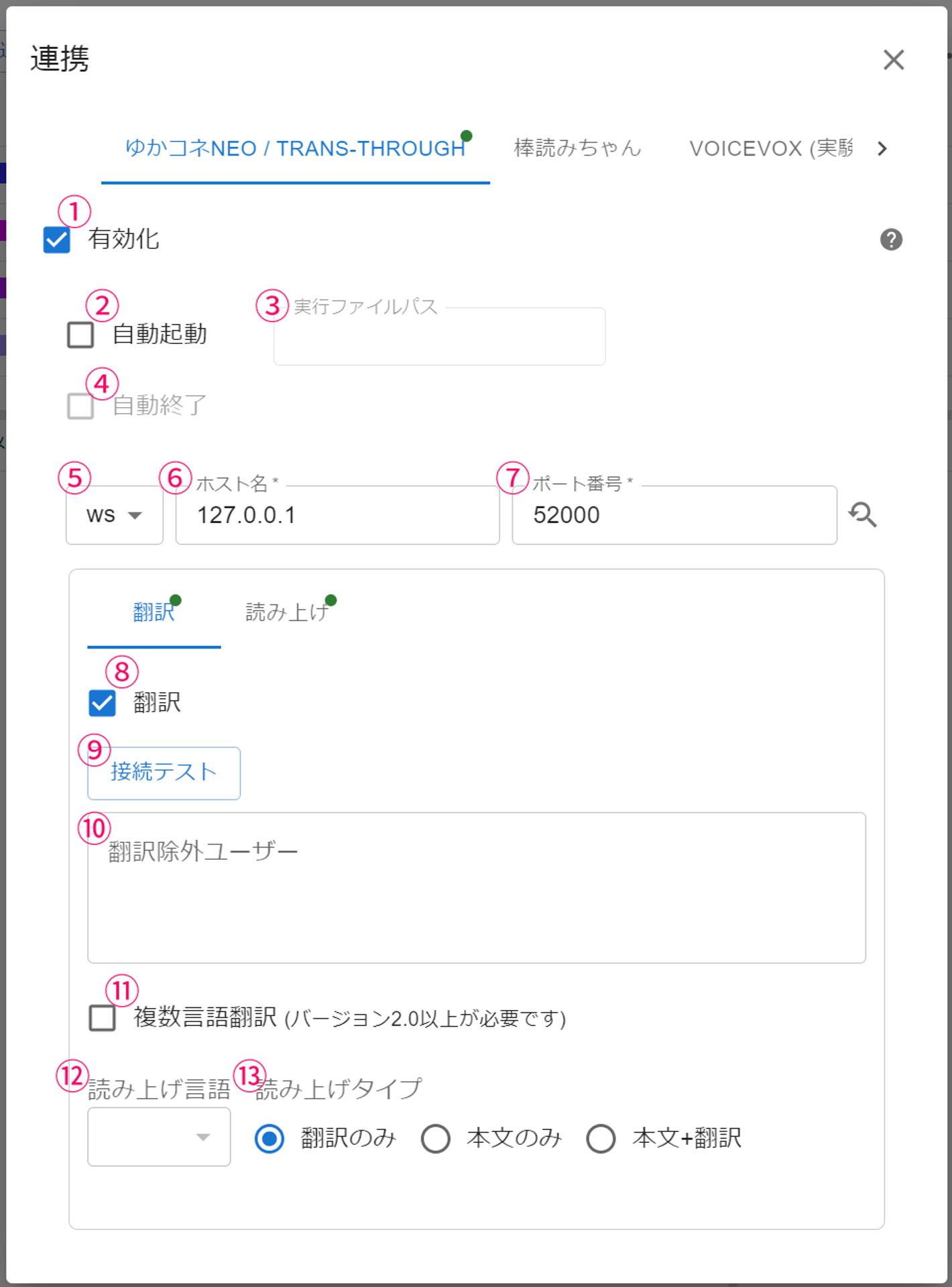Close the 連携 dialog
Viewport: 952px width, 1287px height.
pyautogui.click(x=893, y=60)
